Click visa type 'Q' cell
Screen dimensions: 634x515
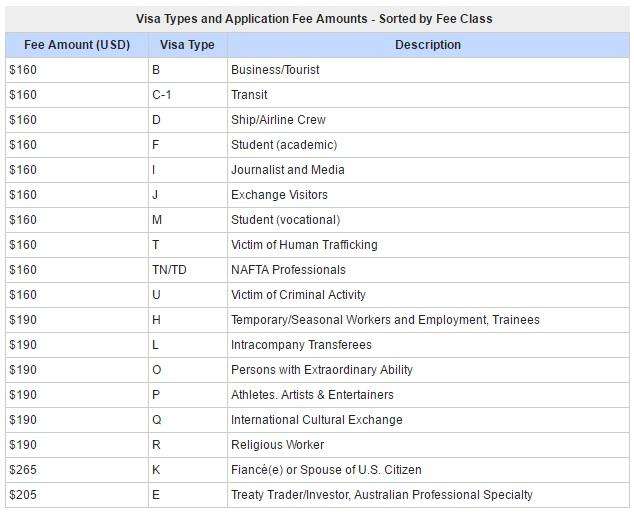tap(188, 420)
